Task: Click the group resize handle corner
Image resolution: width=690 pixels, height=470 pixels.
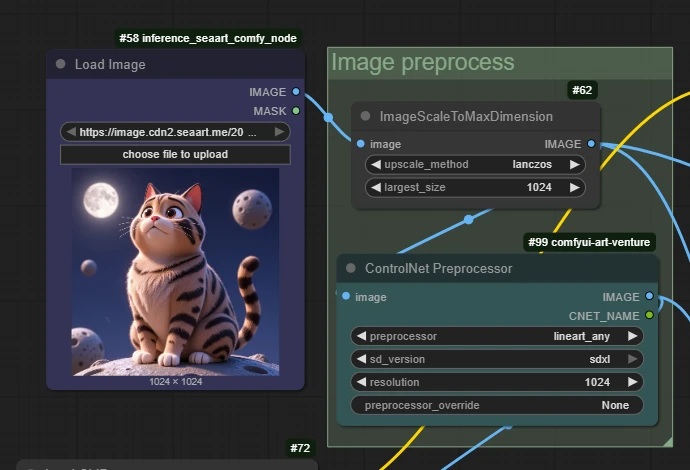Action: pyautogui.click(x=668, y=442)
